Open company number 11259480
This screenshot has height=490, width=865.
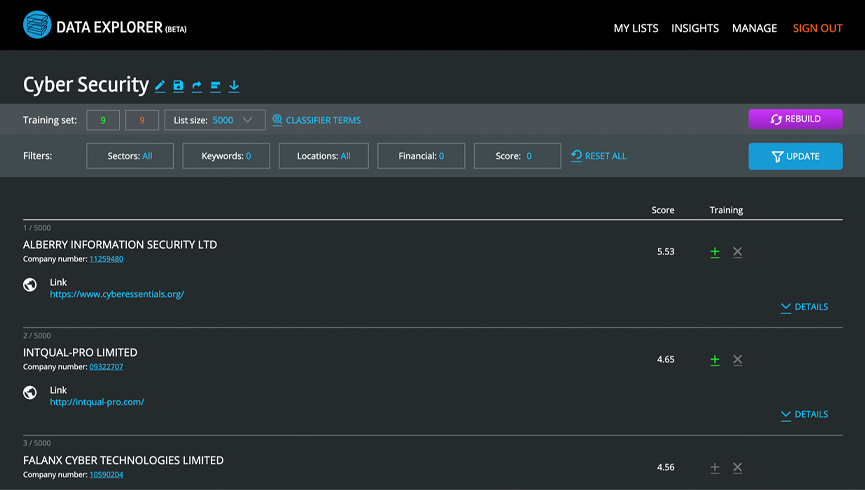click(106, 259)
